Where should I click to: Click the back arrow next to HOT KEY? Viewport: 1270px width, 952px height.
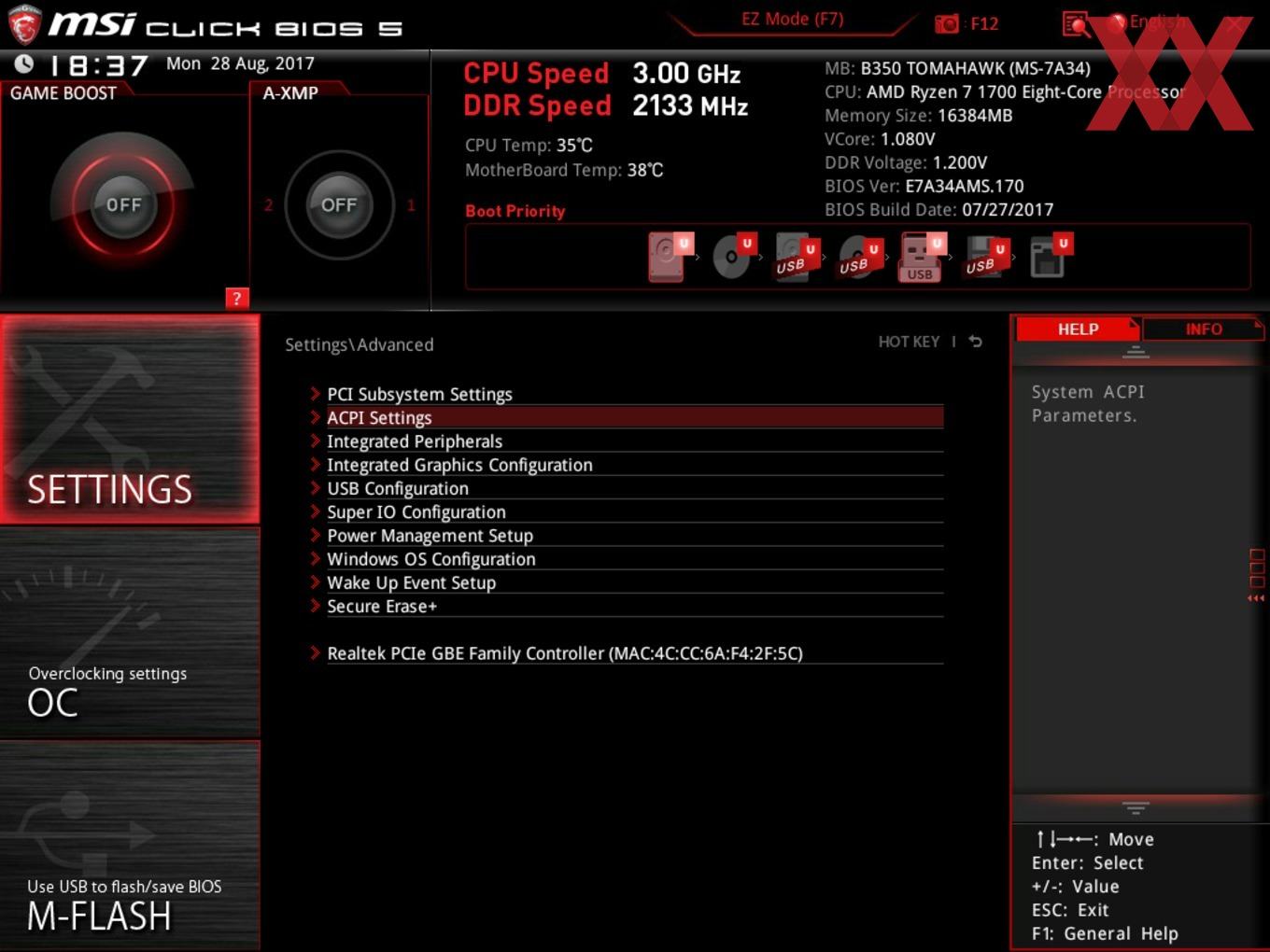coord(975,342)
